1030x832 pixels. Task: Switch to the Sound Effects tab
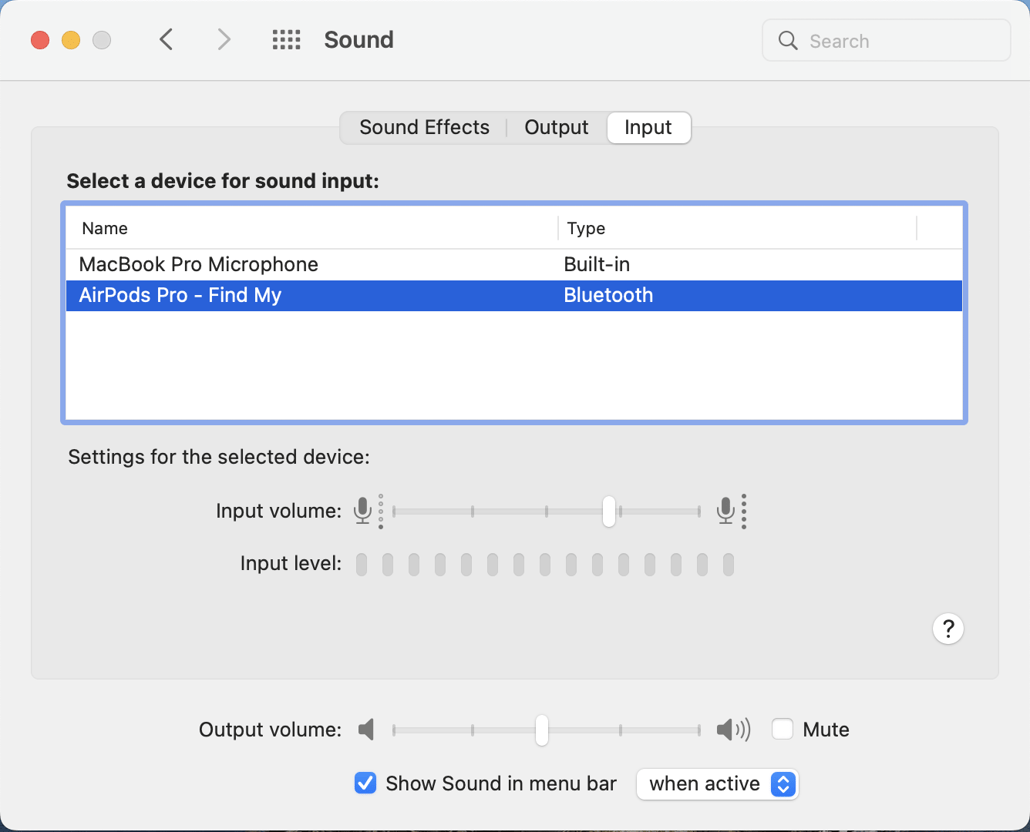(424, 128)
